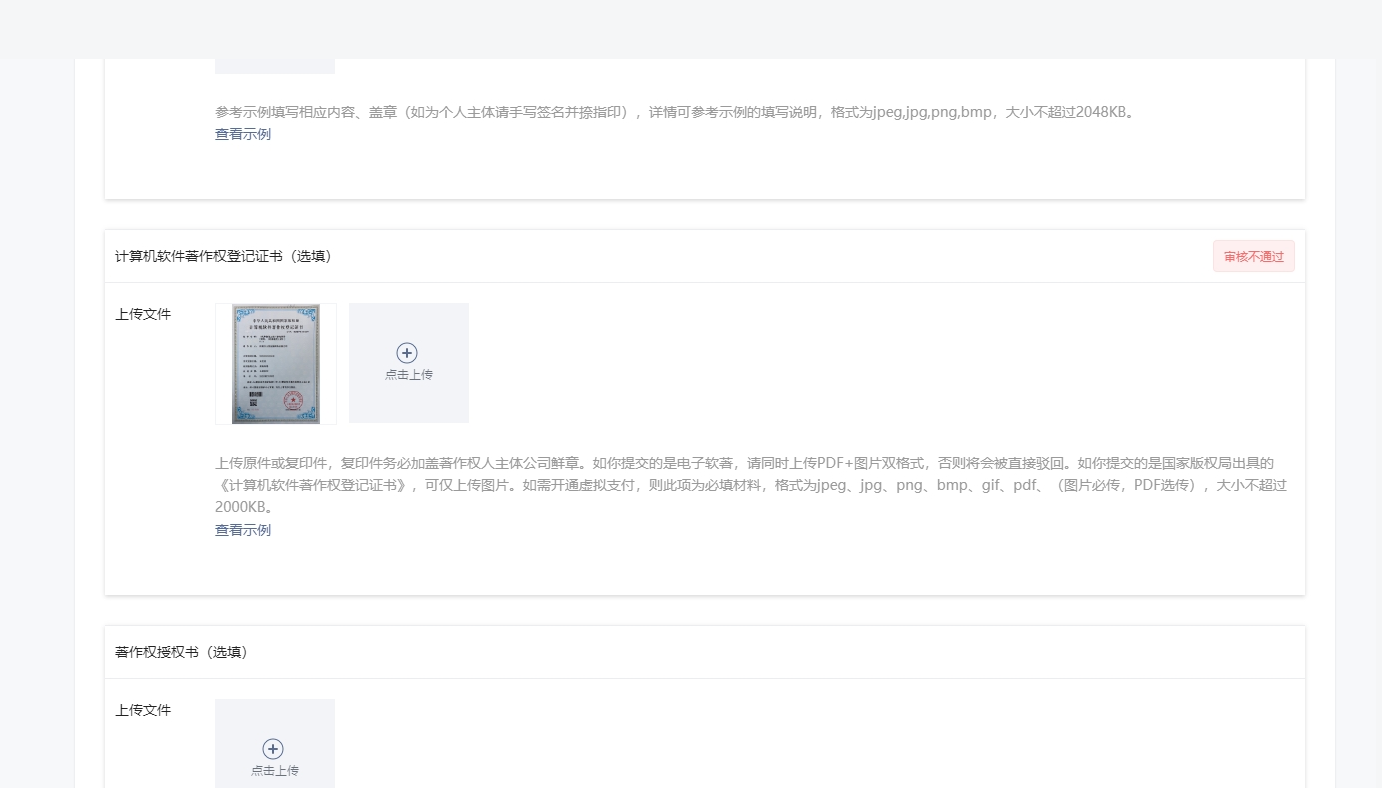1382x788 pixels.
Task: Click 上传文件 label in certificate section
Action: pyautogui.click(x=143, y=314)
